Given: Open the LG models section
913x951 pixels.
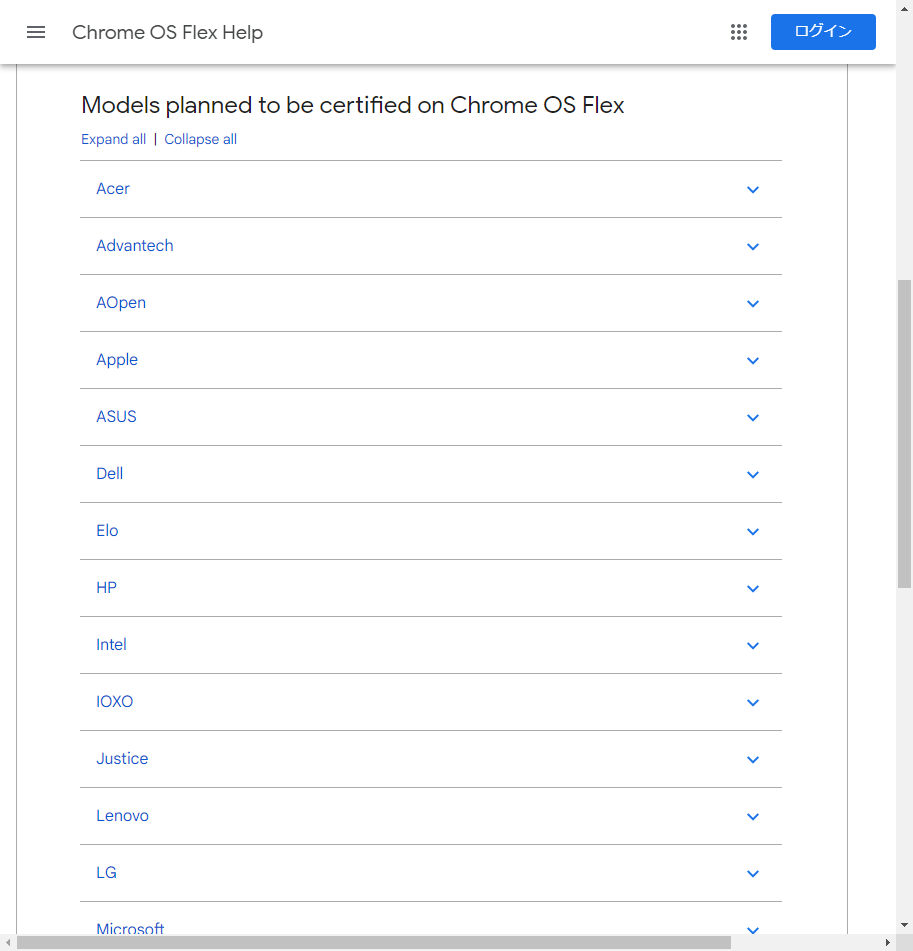Looking at the screenshot, I should point(431,873).
